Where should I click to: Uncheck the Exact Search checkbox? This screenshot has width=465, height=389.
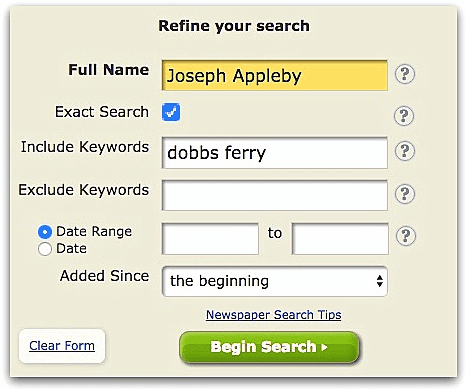[x=171, y=112]
